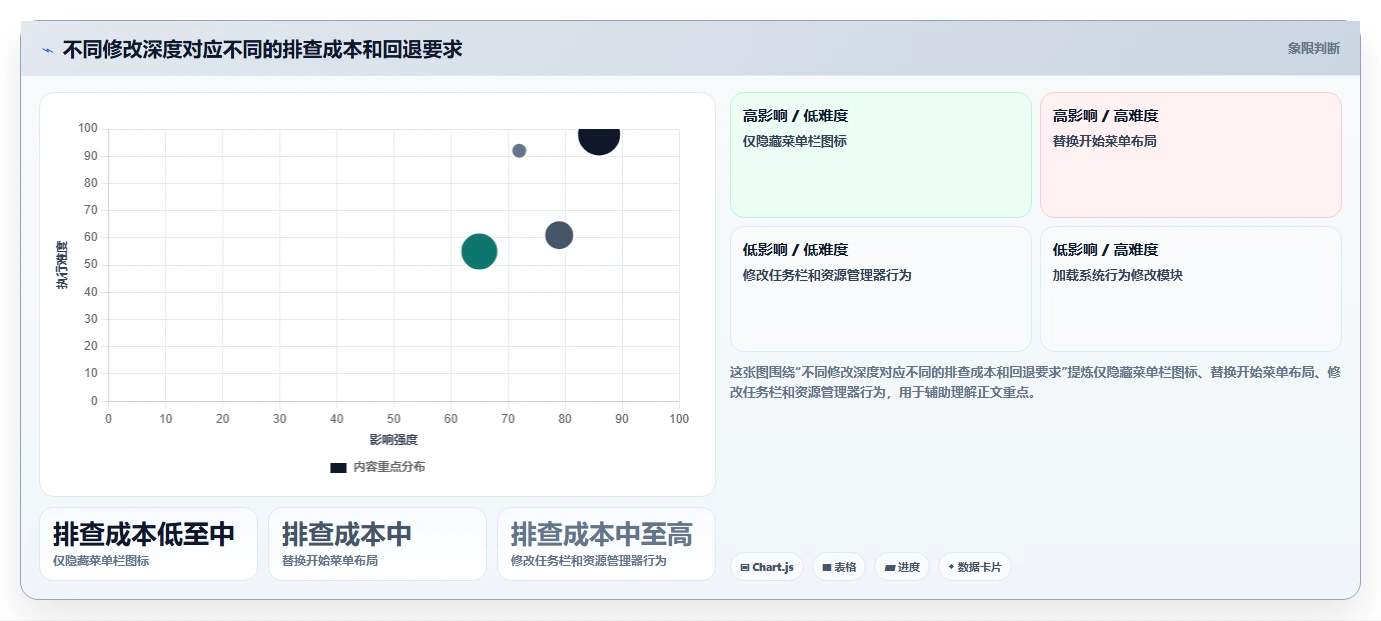
Task: Select the 低影响 / 高难度 quadrant card
Action: [1190, 289]
